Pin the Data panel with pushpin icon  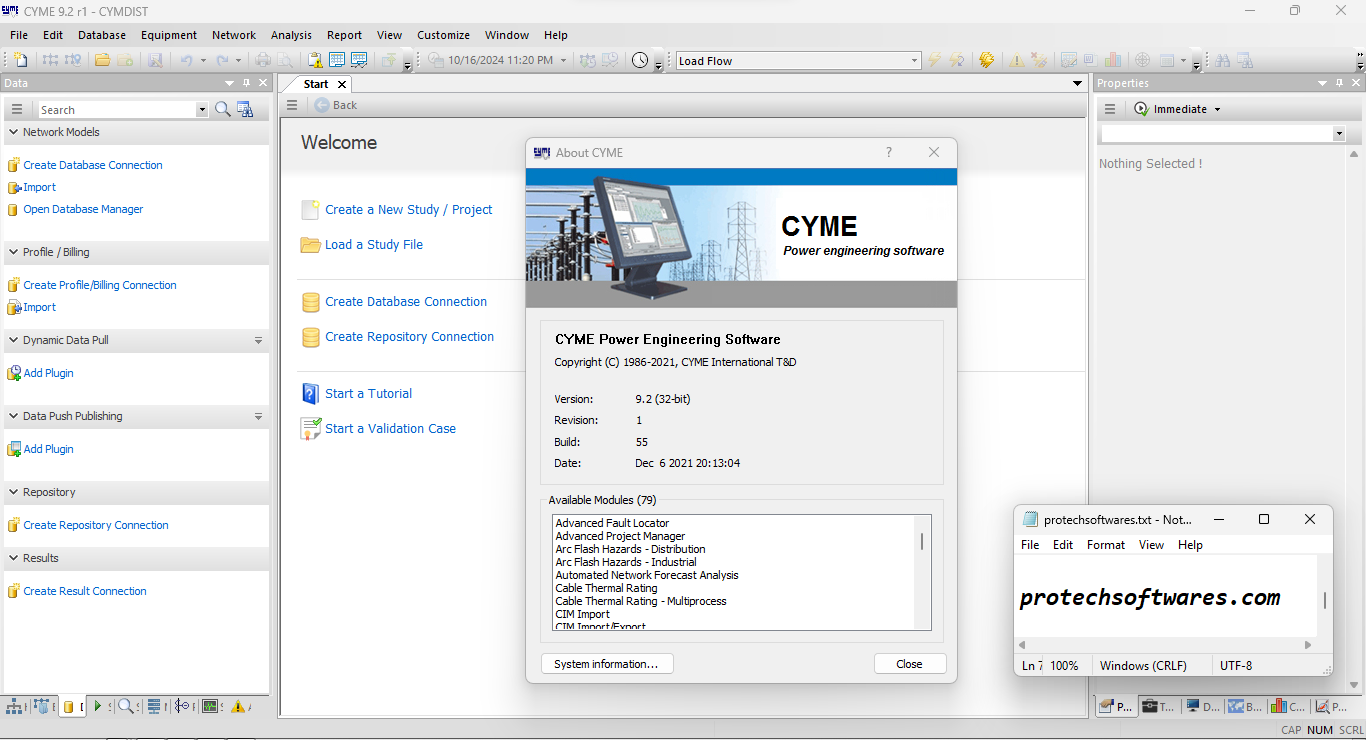coord(247,83)
